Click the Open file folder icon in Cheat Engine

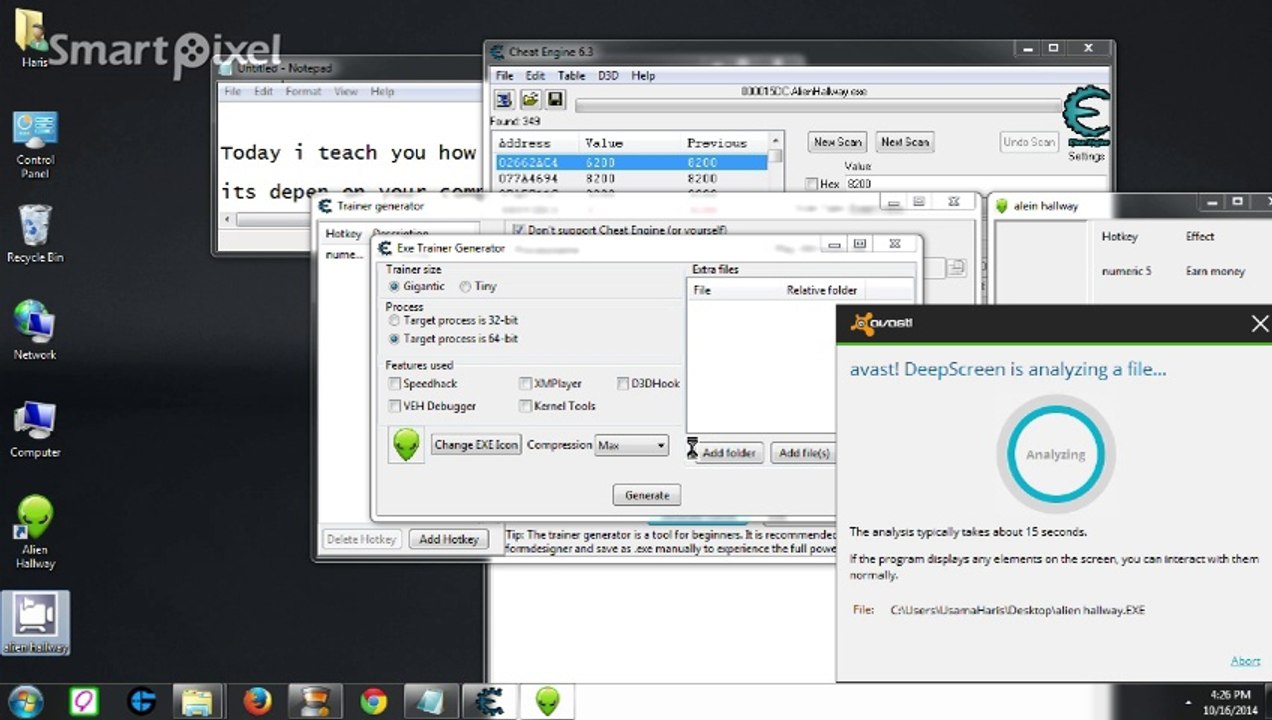pos(530,99)
